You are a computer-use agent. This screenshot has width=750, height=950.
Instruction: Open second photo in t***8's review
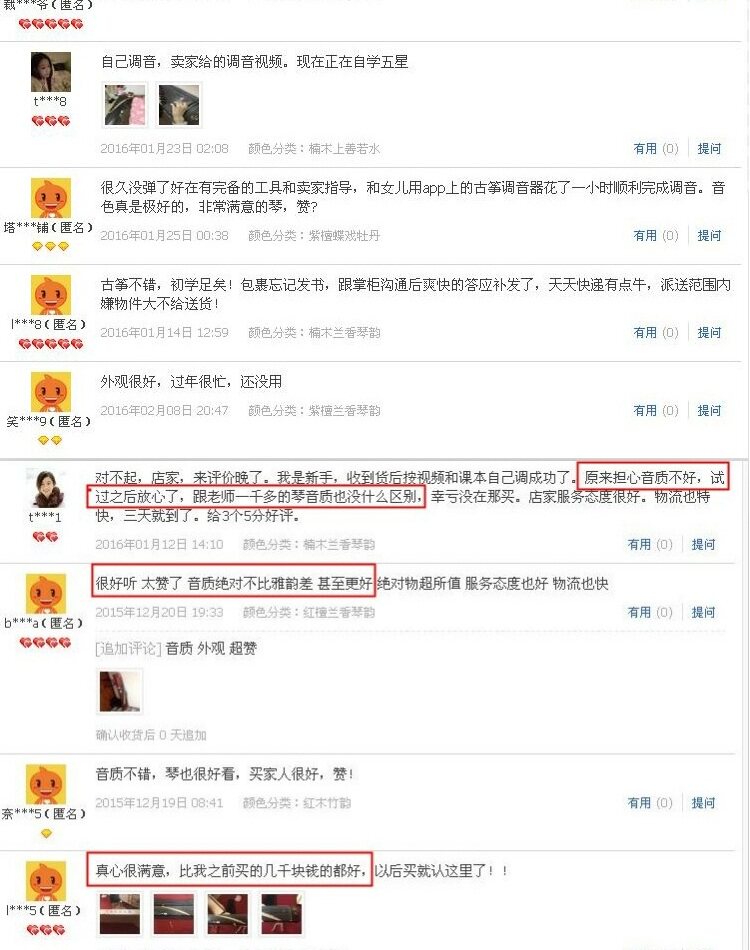click(x=179, y=105)
